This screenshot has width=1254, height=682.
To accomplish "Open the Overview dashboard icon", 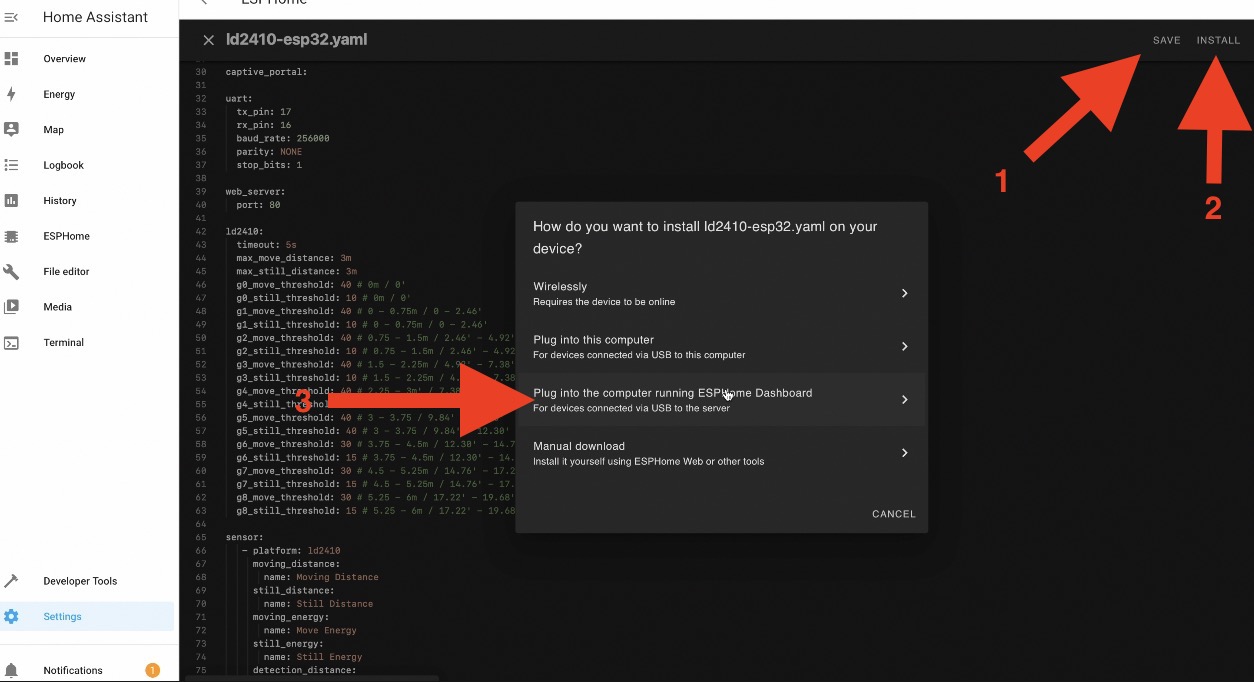I will point(11,59).
